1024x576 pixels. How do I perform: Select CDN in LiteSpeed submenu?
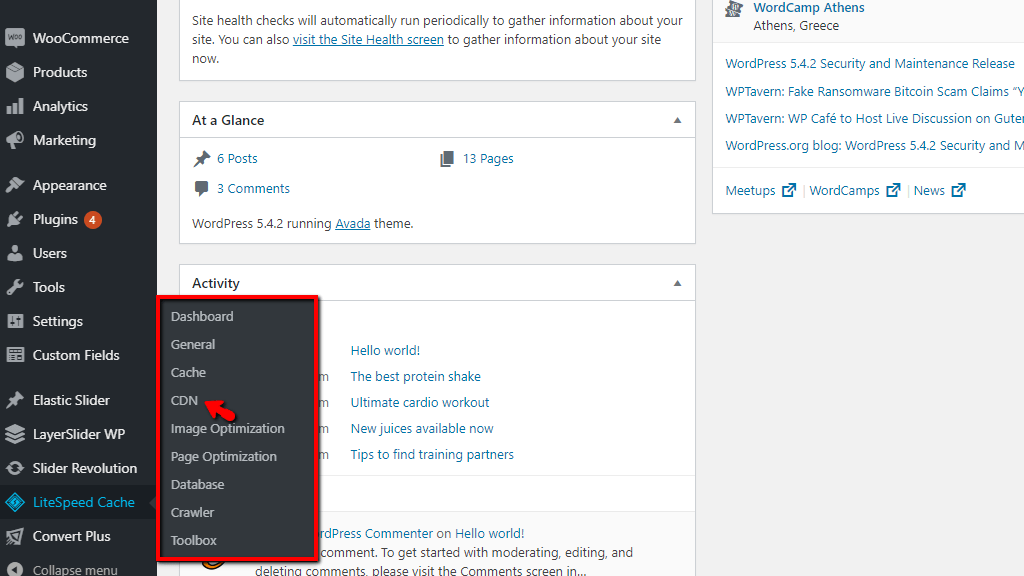click(x=184, y=400)
